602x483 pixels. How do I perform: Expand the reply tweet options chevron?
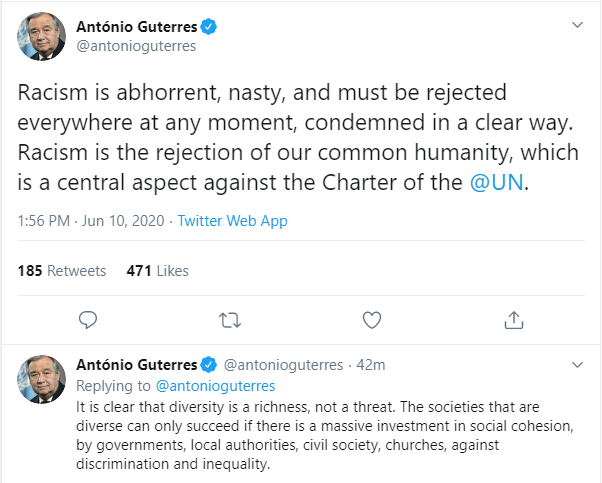coord(577,365)
